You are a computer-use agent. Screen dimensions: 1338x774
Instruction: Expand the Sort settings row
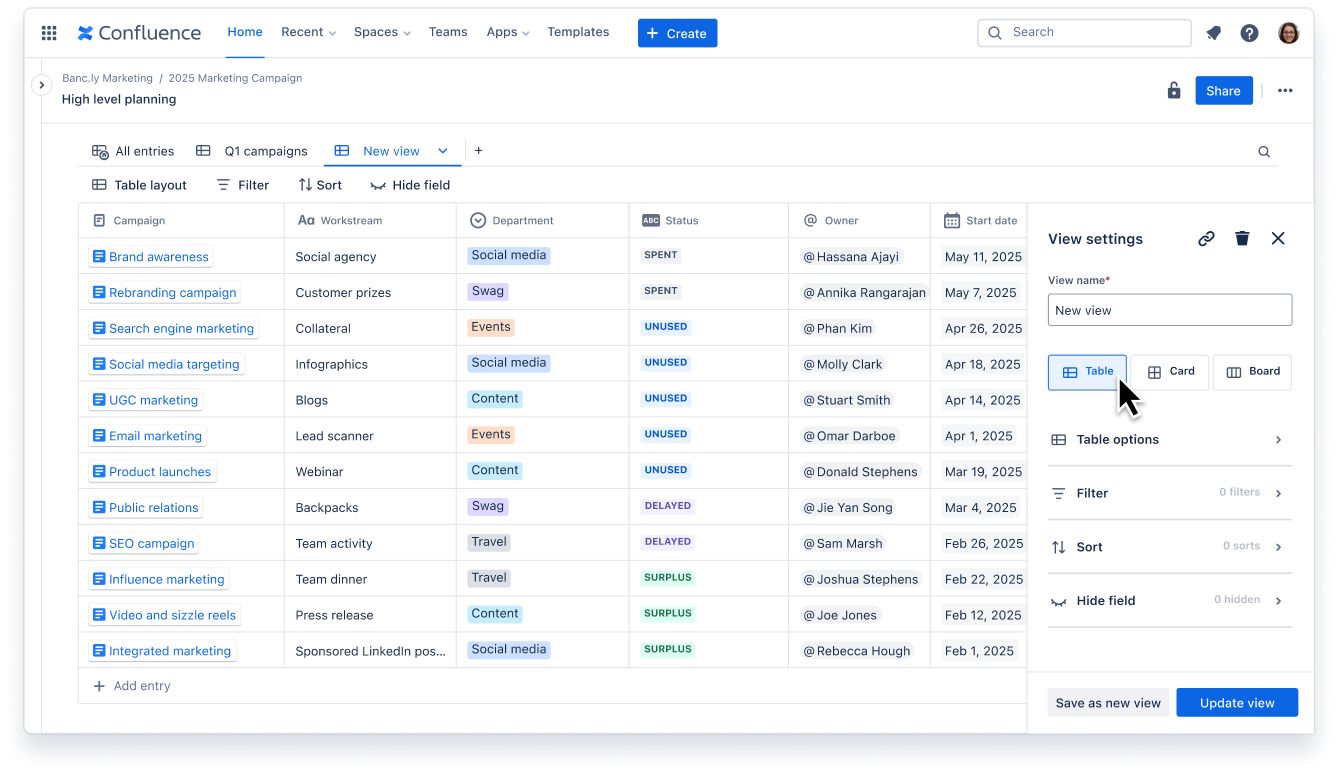click(x=1169, y=547)
